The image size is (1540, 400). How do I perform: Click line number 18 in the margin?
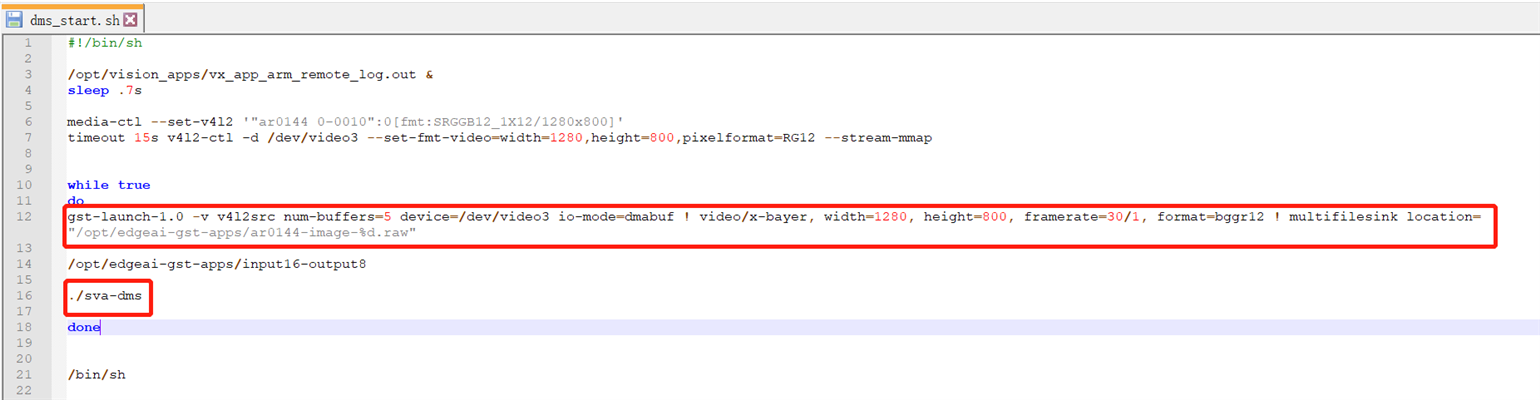[26, 327]
